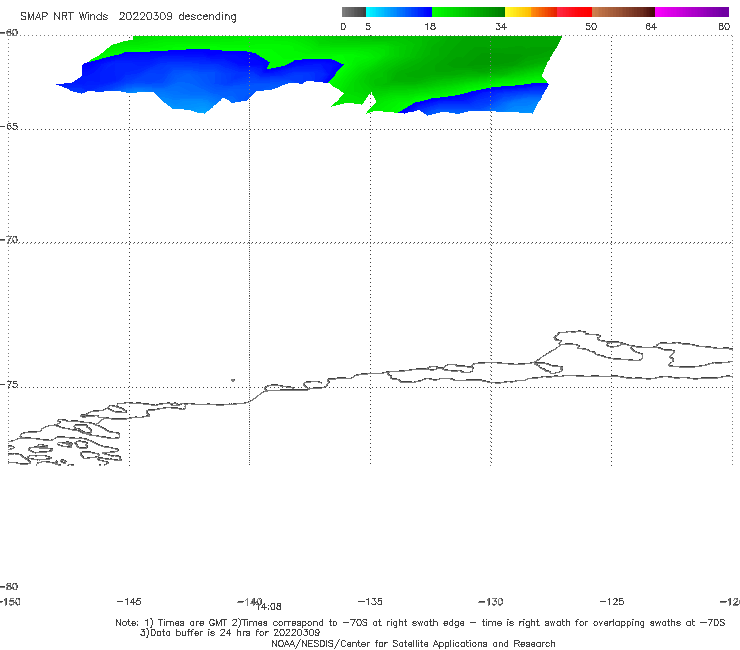
Task: Click the swath time label '14:08'
Action: point(270,607)
